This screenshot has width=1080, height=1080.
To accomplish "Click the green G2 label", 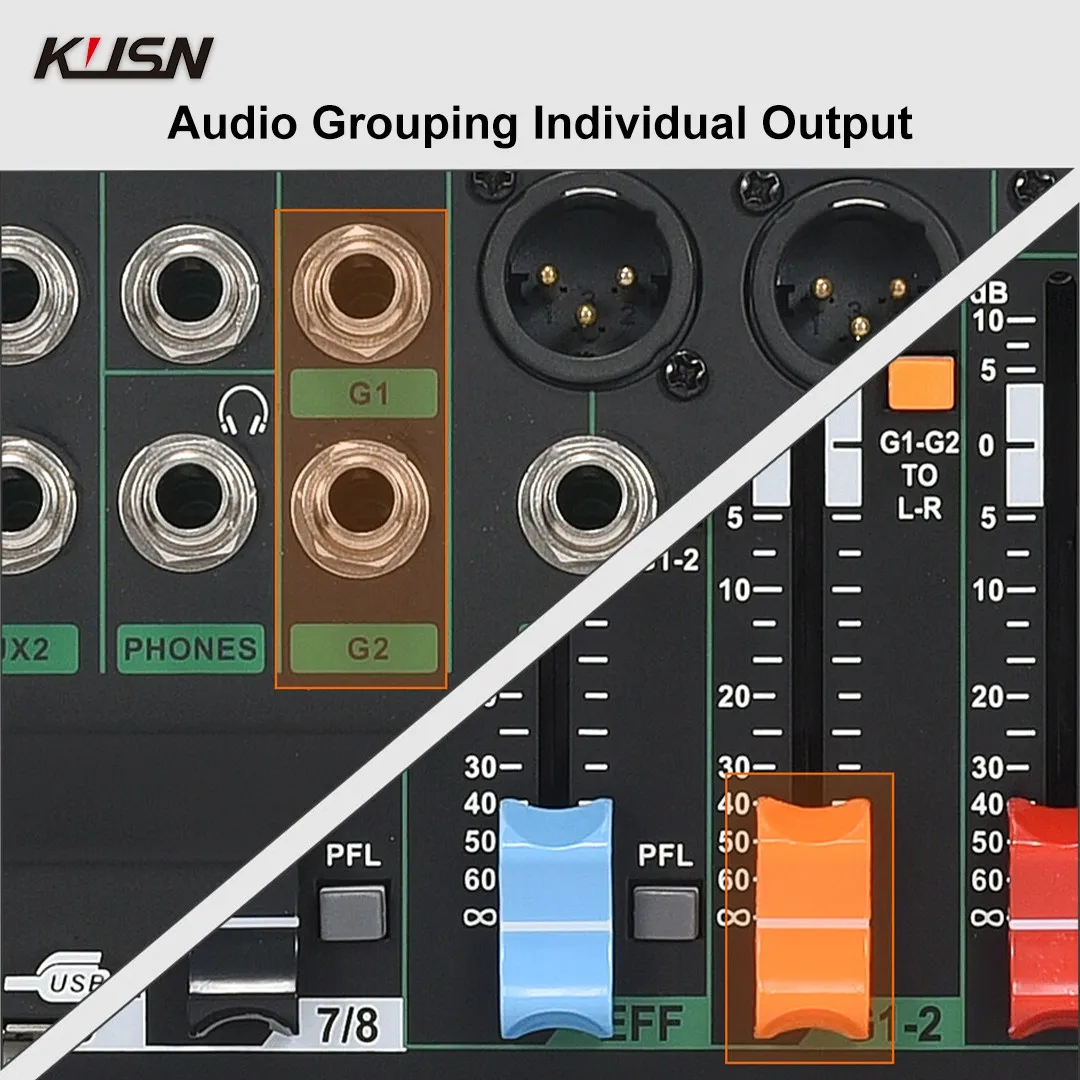I will (364, 648).
